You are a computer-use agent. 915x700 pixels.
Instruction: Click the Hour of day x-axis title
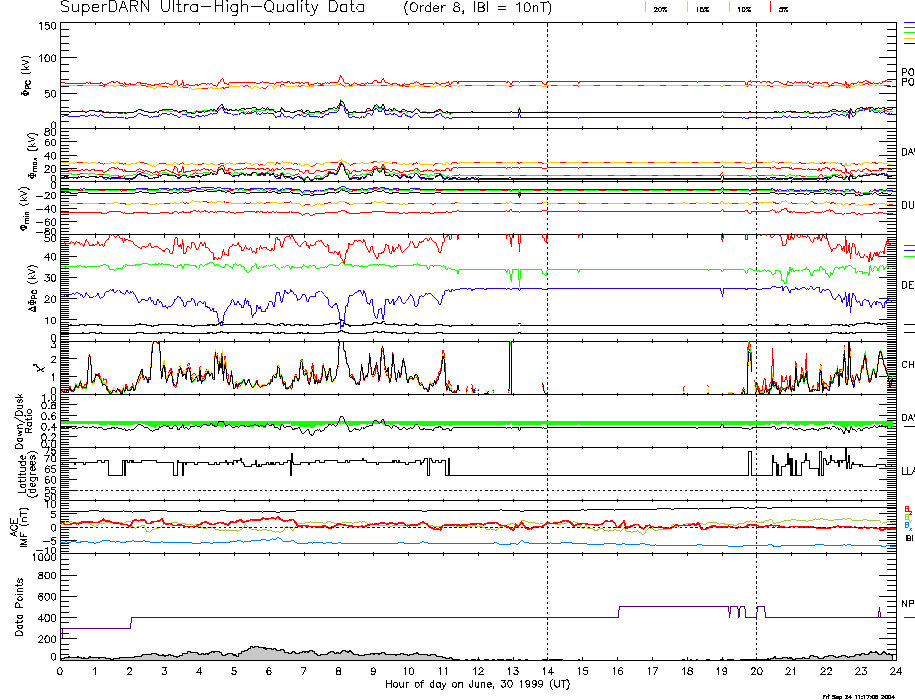point(477,685)
